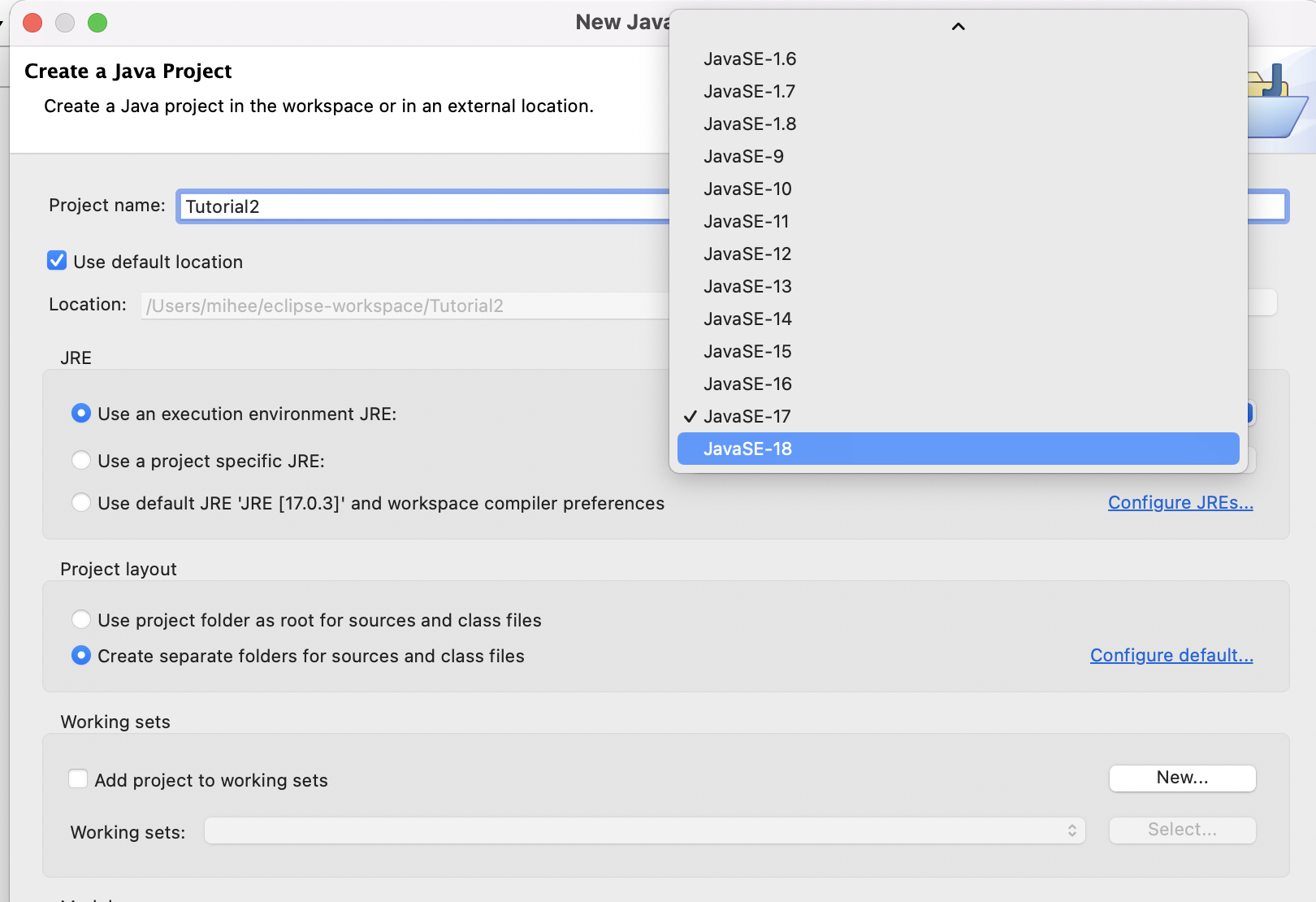Click the Java project wizard banner icon
Screen dimensions: 1316x902
click(1278, 102)
